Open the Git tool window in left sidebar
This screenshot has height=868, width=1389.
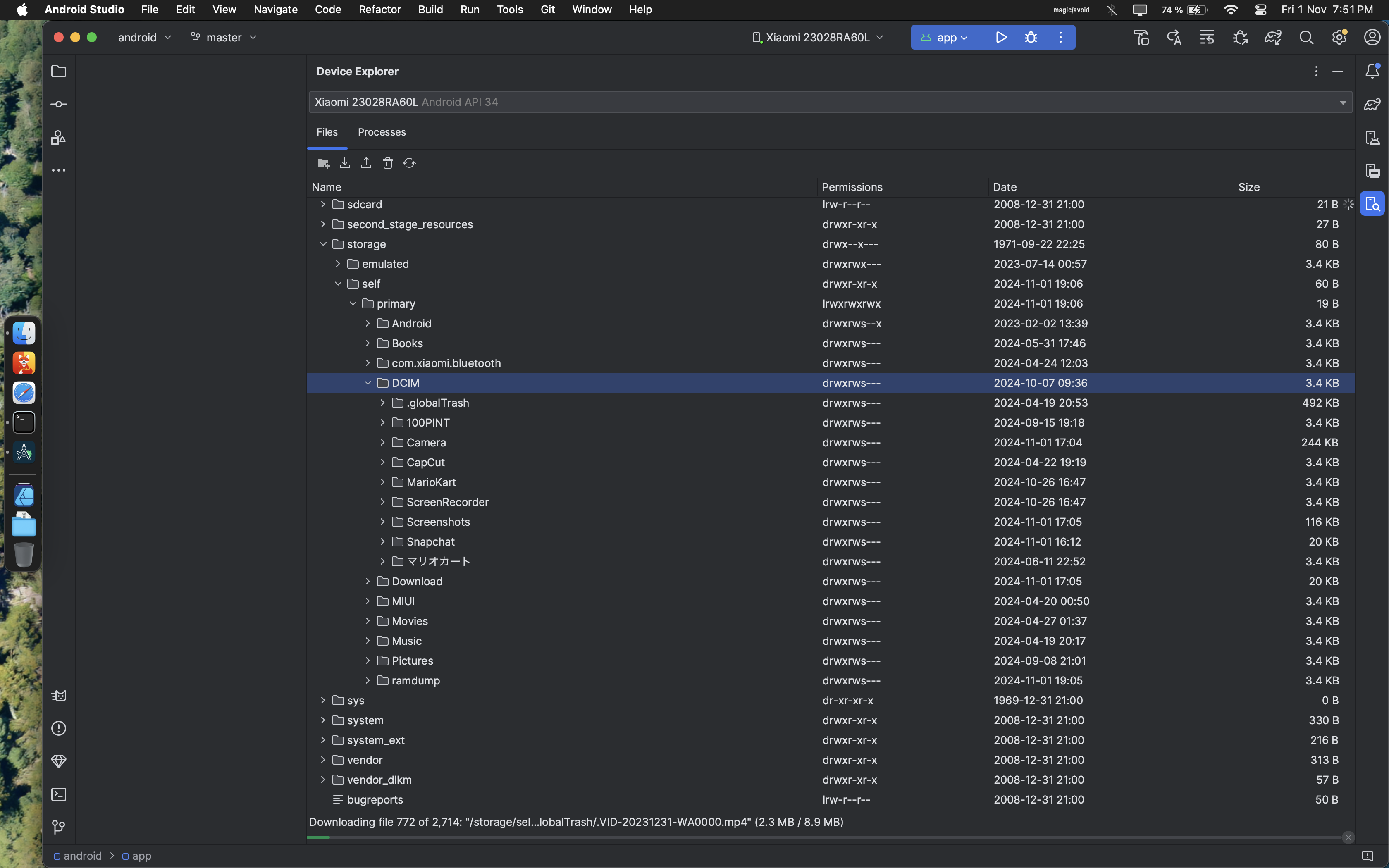(59, 827)
